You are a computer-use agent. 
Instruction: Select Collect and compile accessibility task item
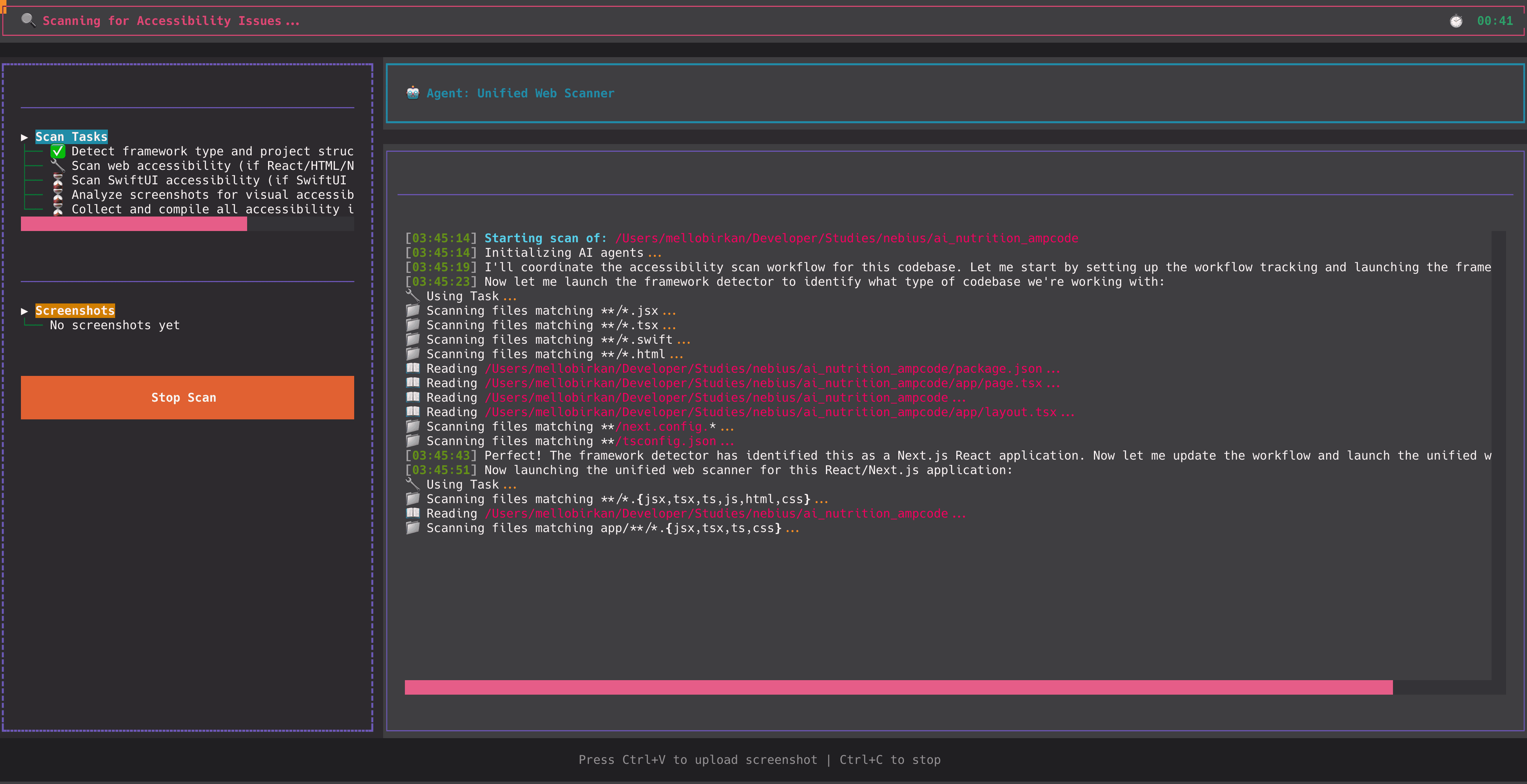212,209
